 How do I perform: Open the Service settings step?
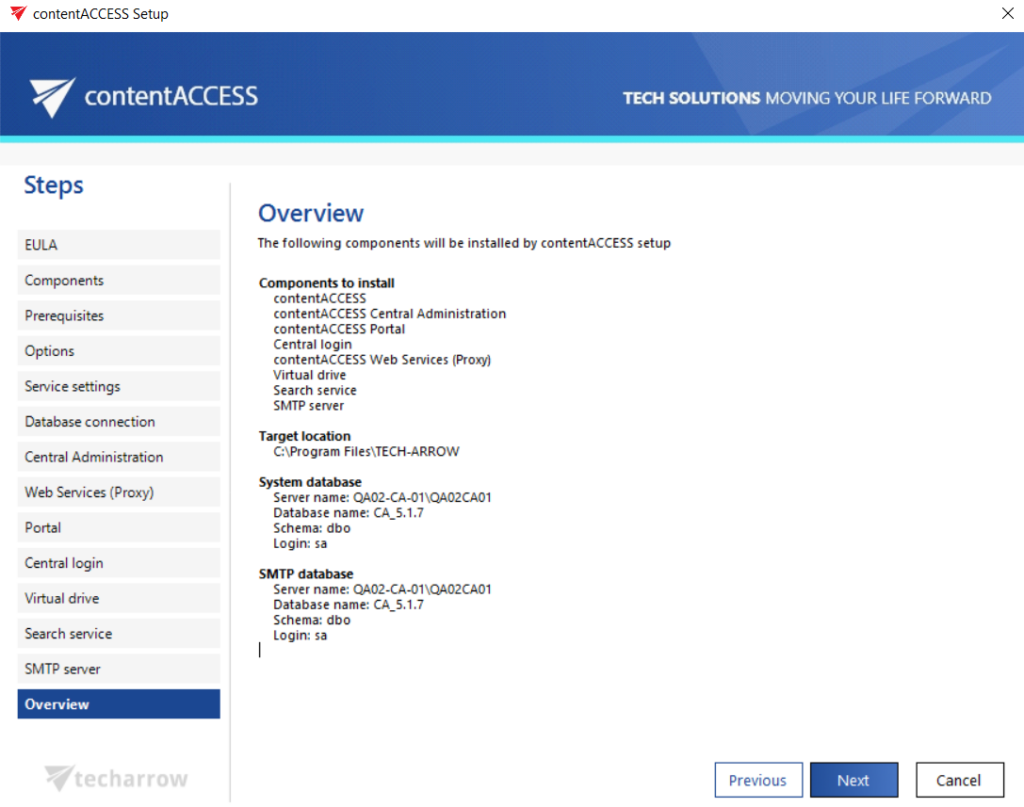click(118, 386)
